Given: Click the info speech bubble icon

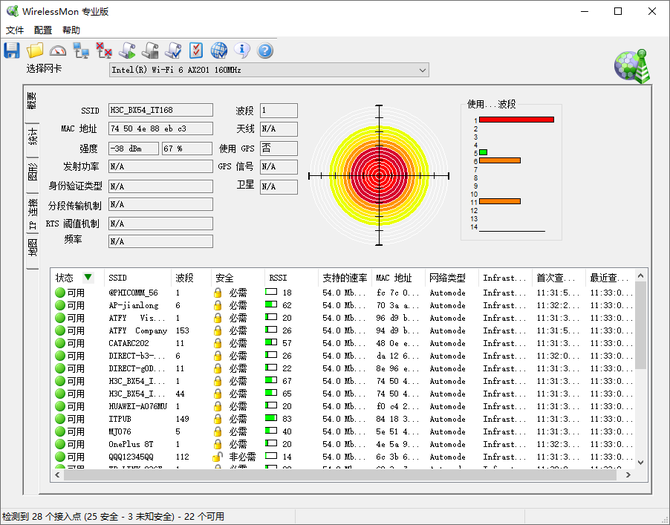Looking at the screenshot, I should (242, 50).
